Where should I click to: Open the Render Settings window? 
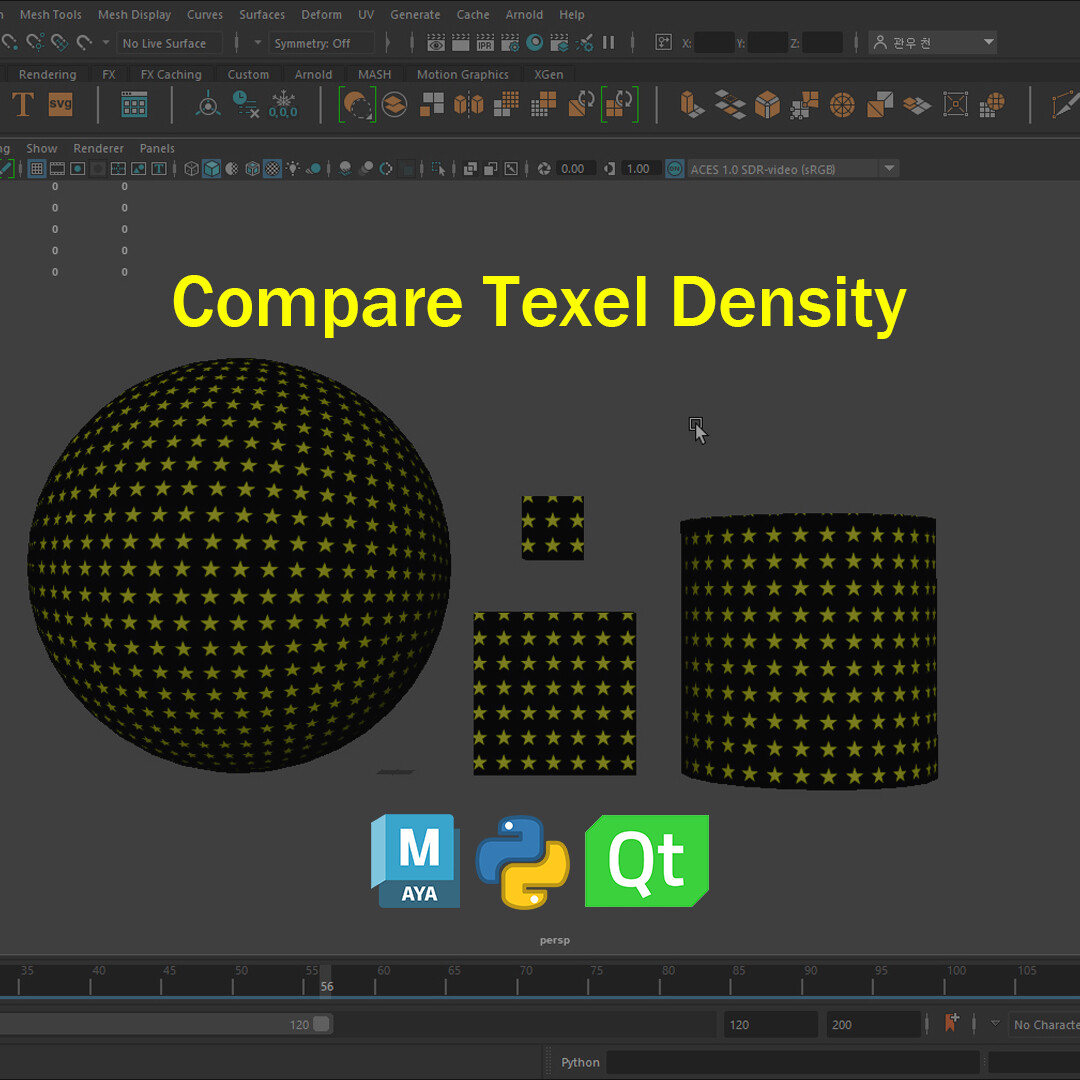[512, 42]
